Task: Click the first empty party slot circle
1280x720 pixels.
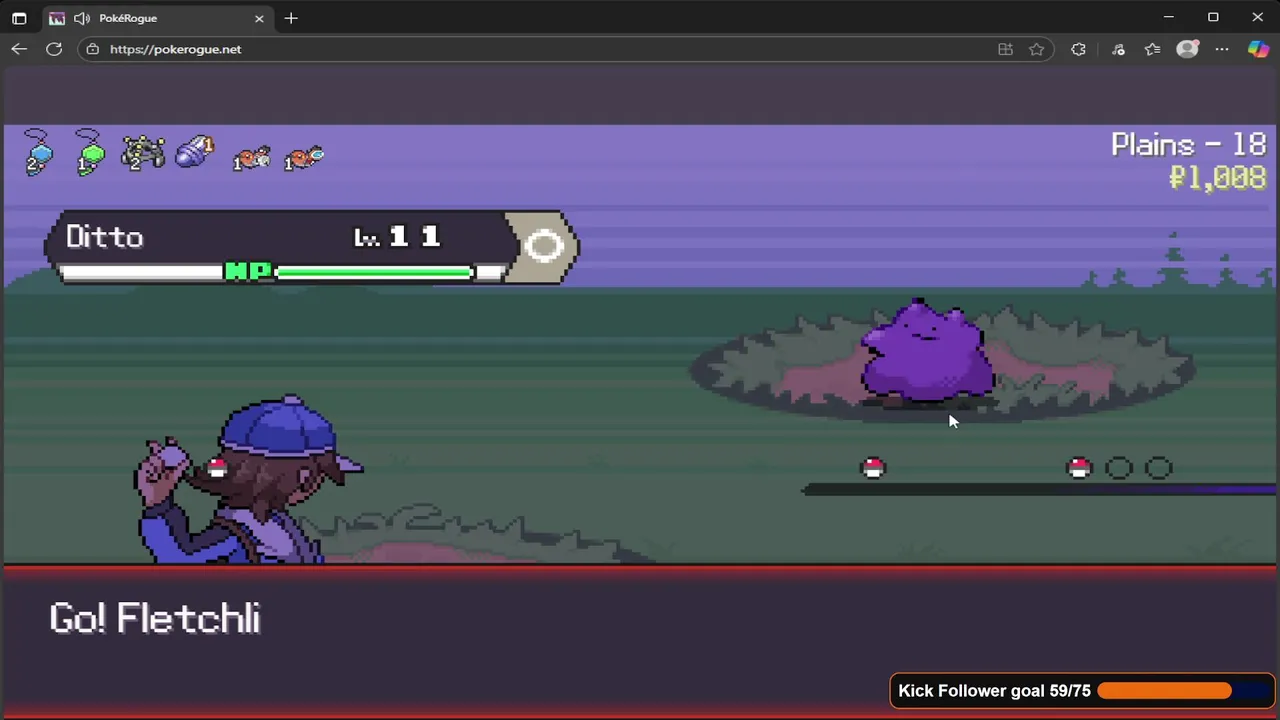Action: 1119,467
